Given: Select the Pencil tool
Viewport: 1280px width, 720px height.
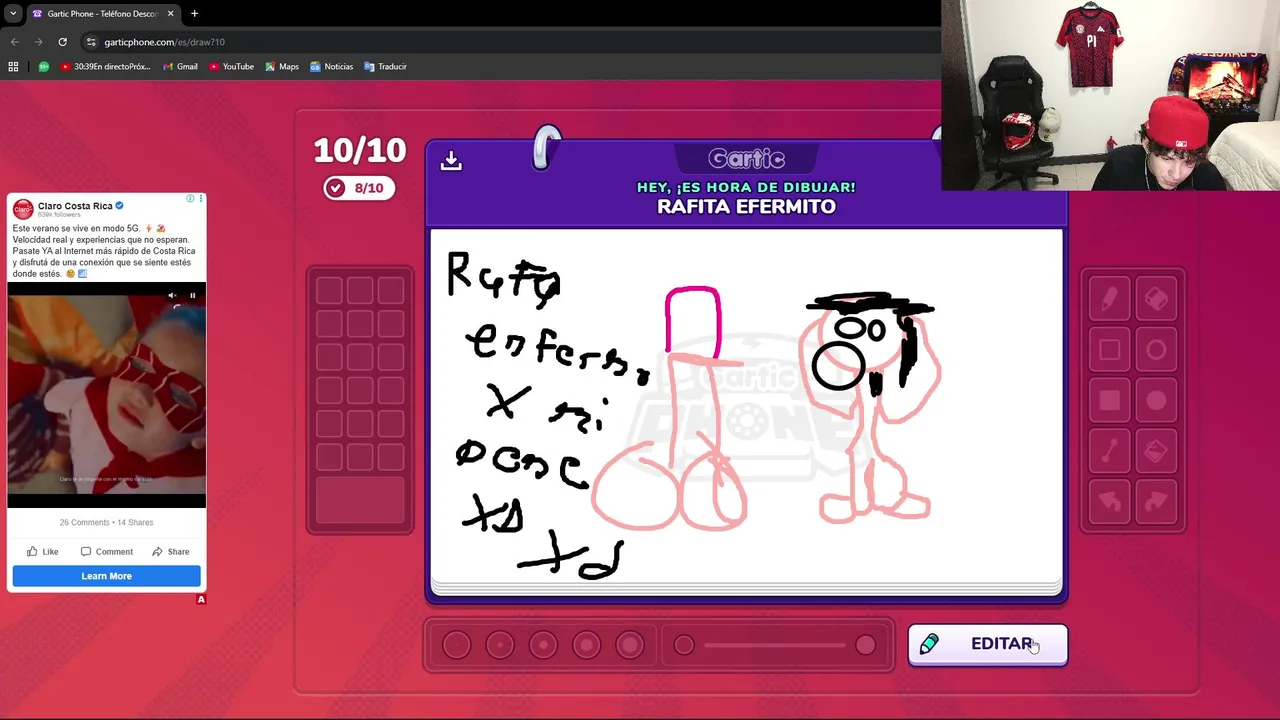Looking at the screenshot, I should pyautogui.click(x=1109, y=298).
